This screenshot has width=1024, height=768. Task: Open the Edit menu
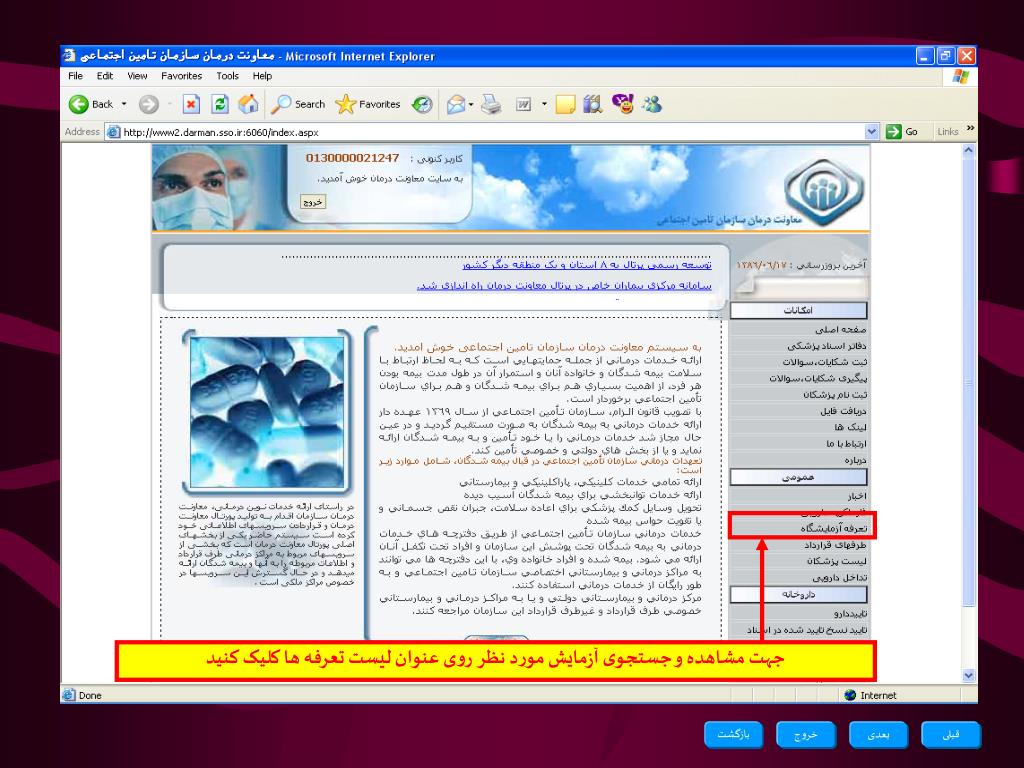point(104,76)
